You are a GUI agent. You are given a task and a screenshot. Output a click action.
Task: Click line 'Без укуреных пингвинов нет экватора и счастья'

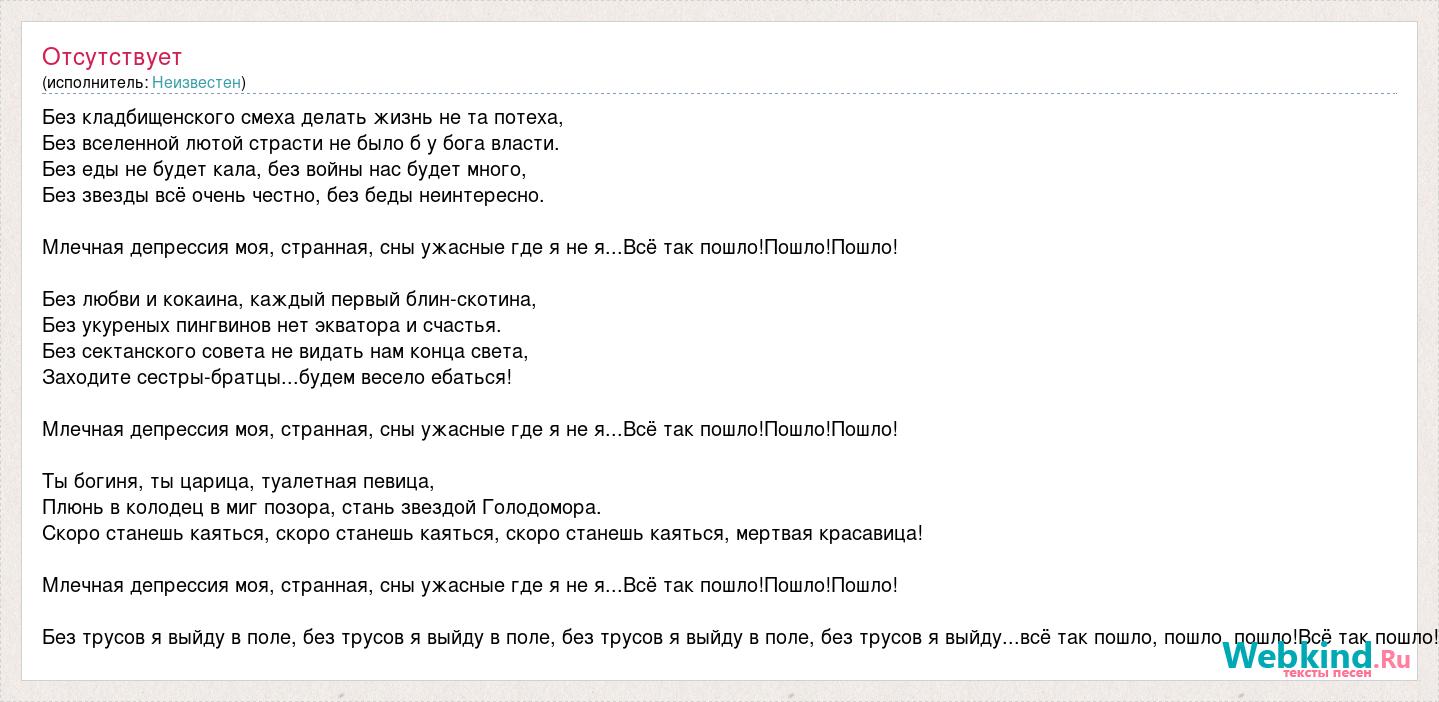tap(272, 325)
